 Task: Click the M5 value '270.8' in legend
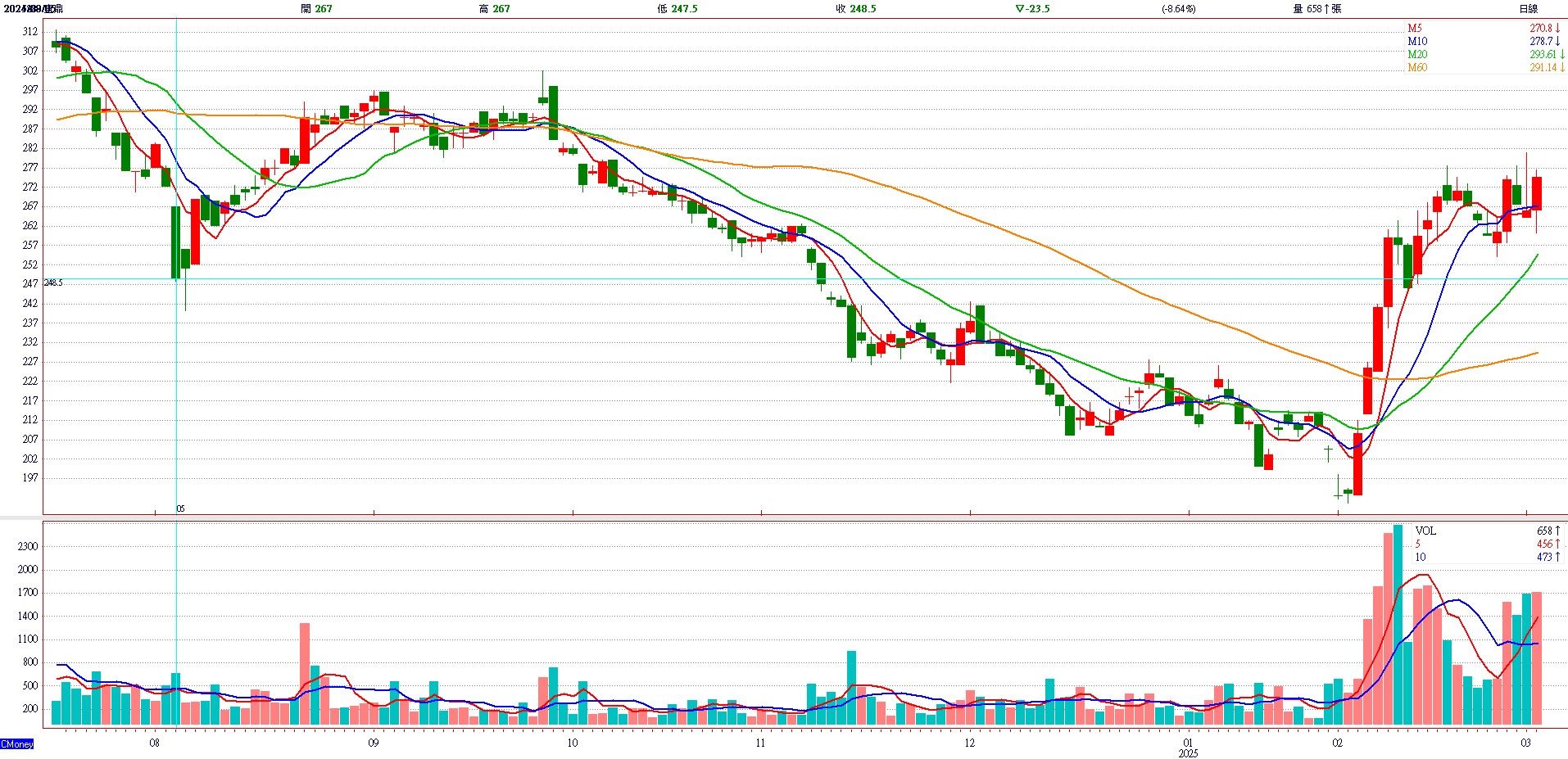1541,29
